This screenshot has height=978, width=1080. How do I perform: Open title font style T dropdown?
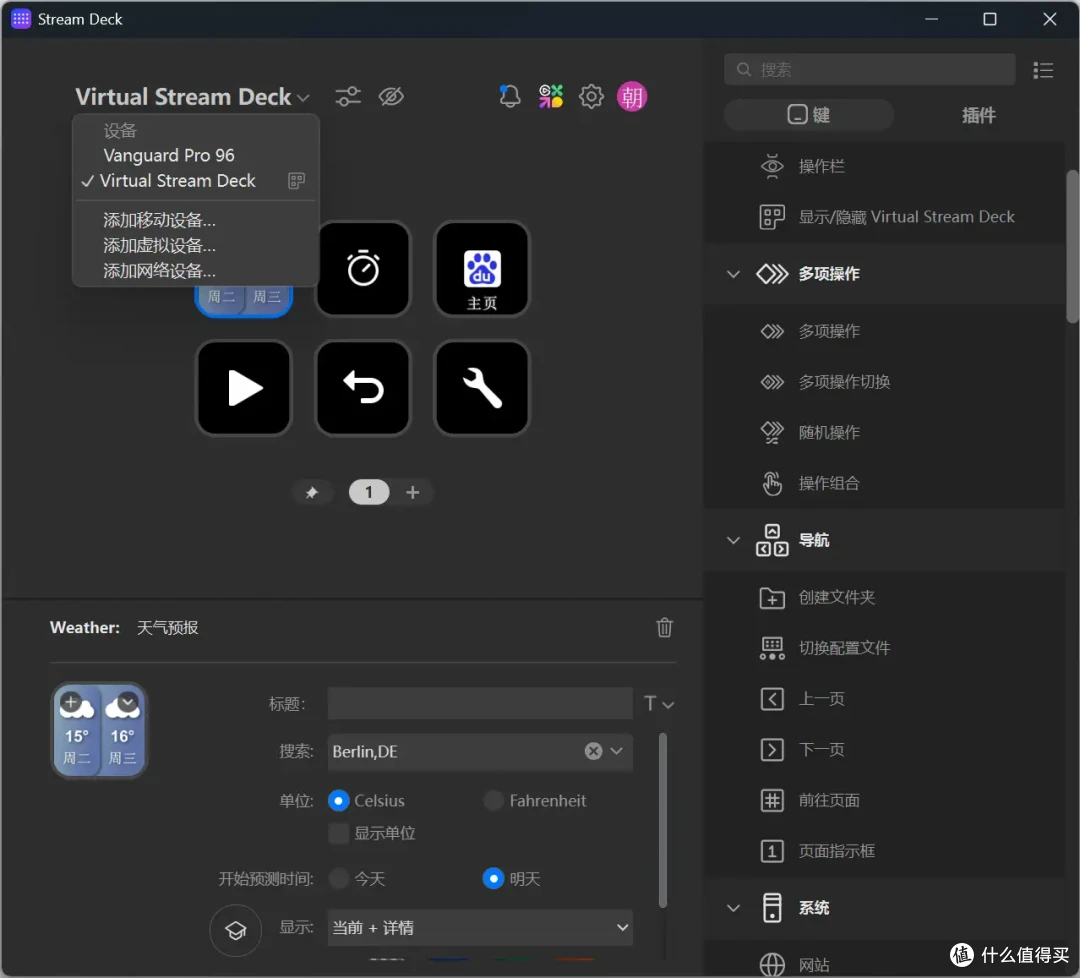658,704
